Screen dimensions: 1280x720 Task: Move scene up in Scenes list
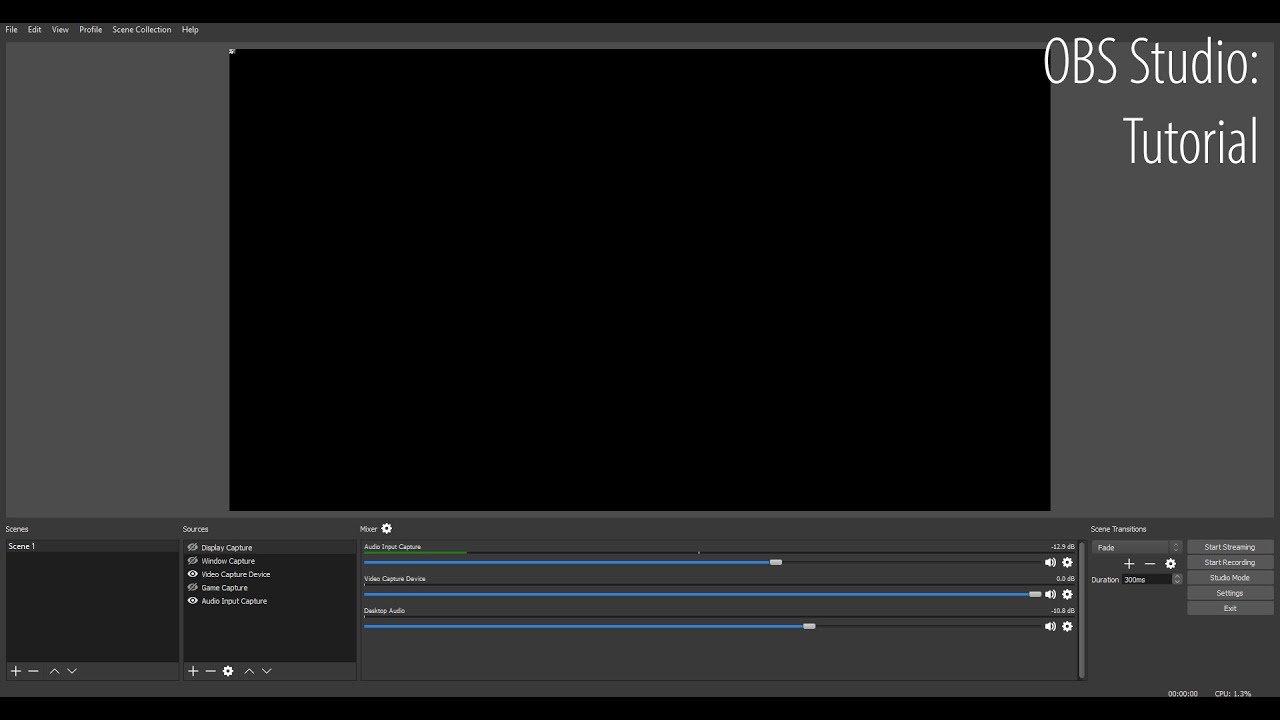point(54,671)
